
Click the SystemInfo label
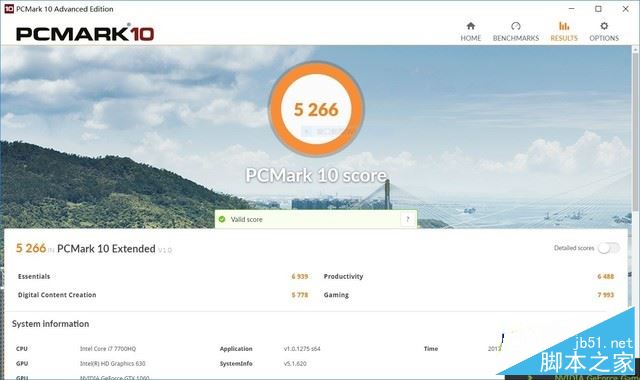pos(236,363)
